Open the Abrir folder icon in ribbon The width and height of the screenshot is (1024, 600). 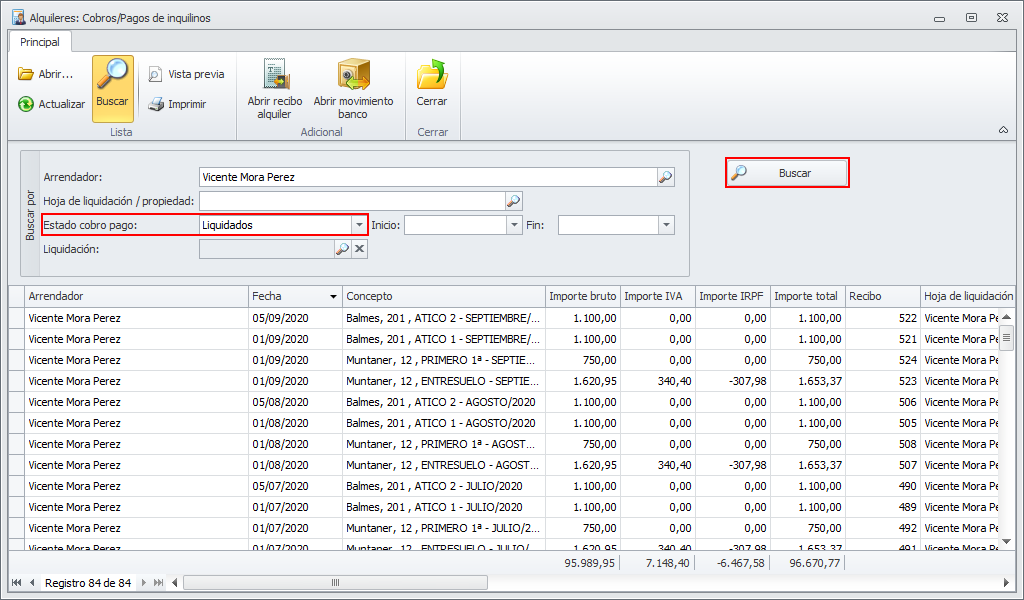27,74
